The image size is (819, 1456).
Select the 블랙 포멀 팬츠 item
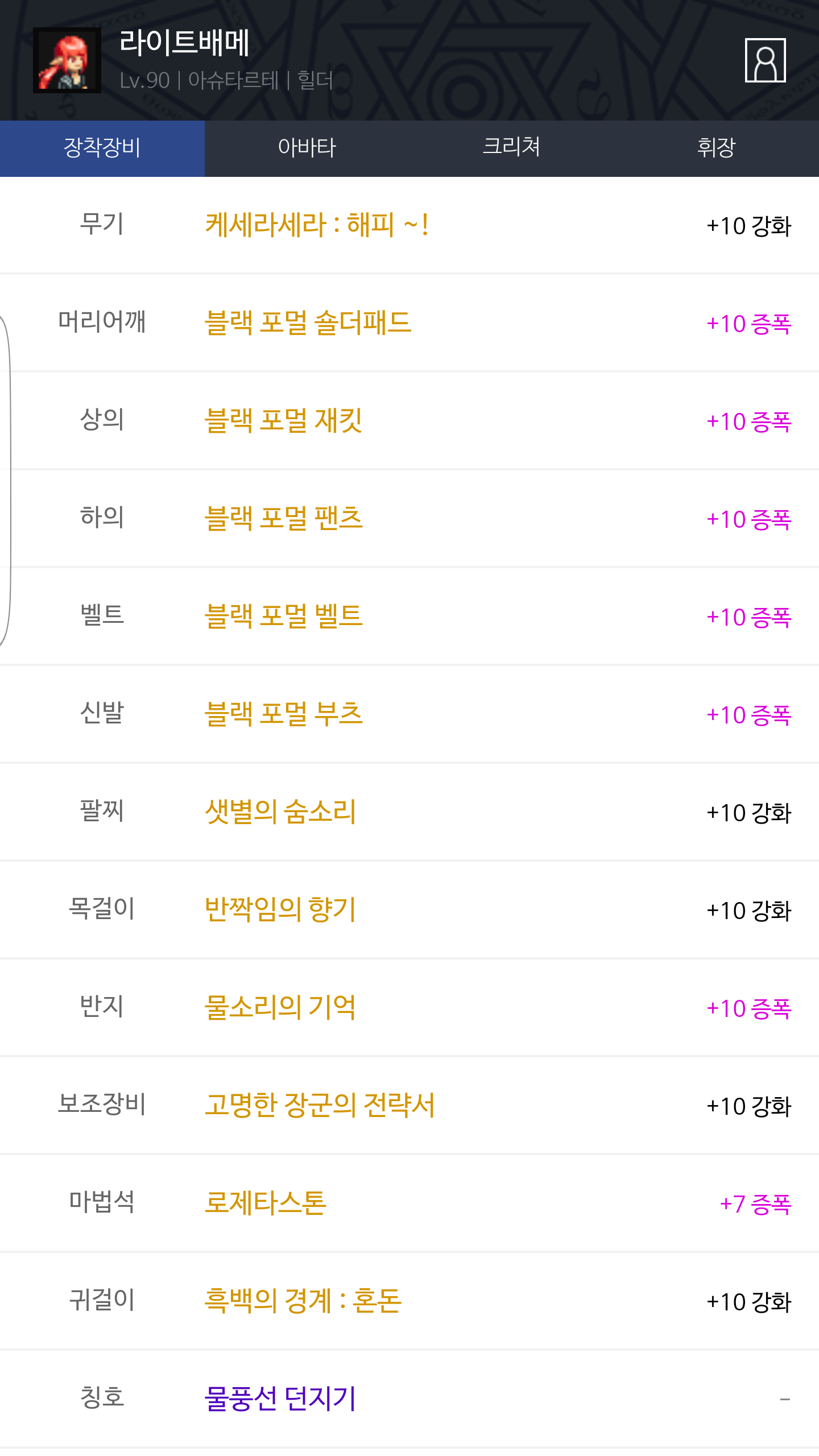click(283, 519)
